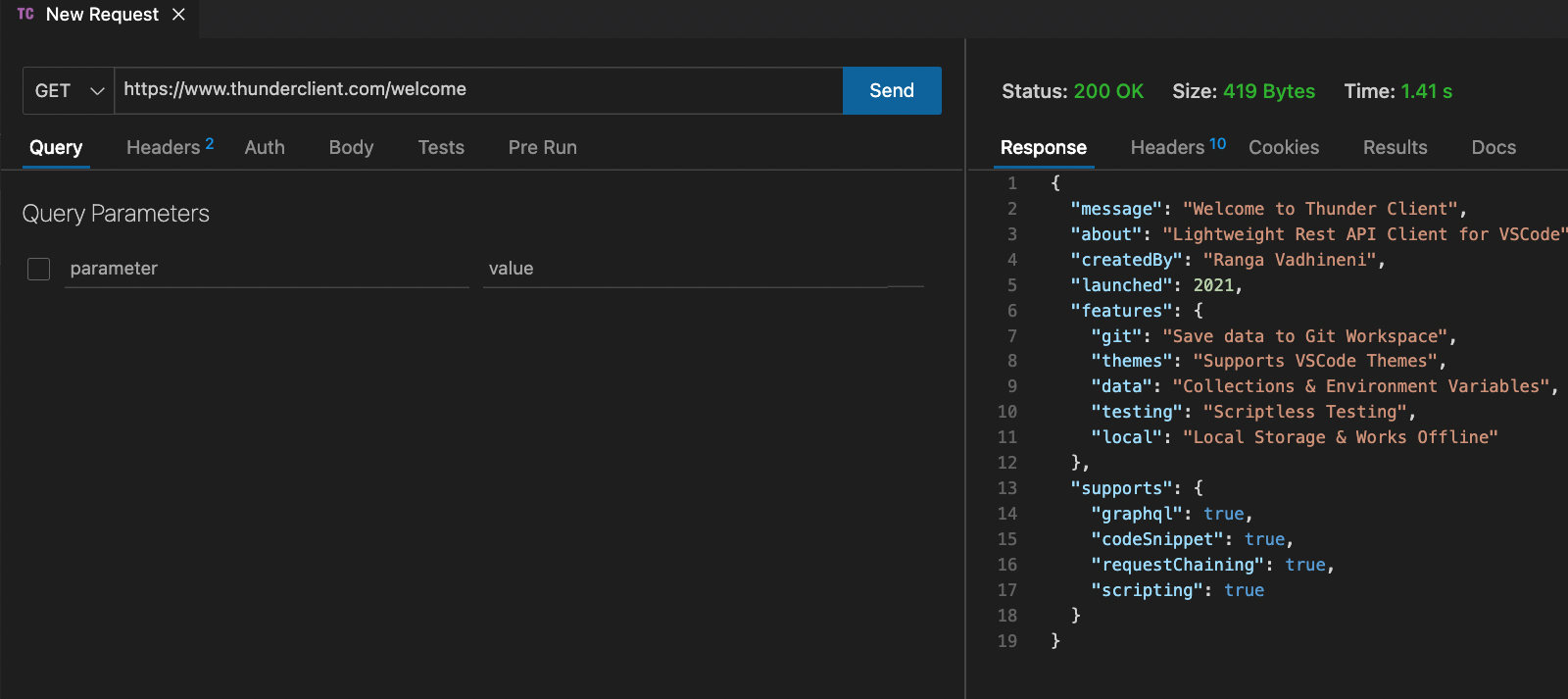Open the Auth tab

265,147
